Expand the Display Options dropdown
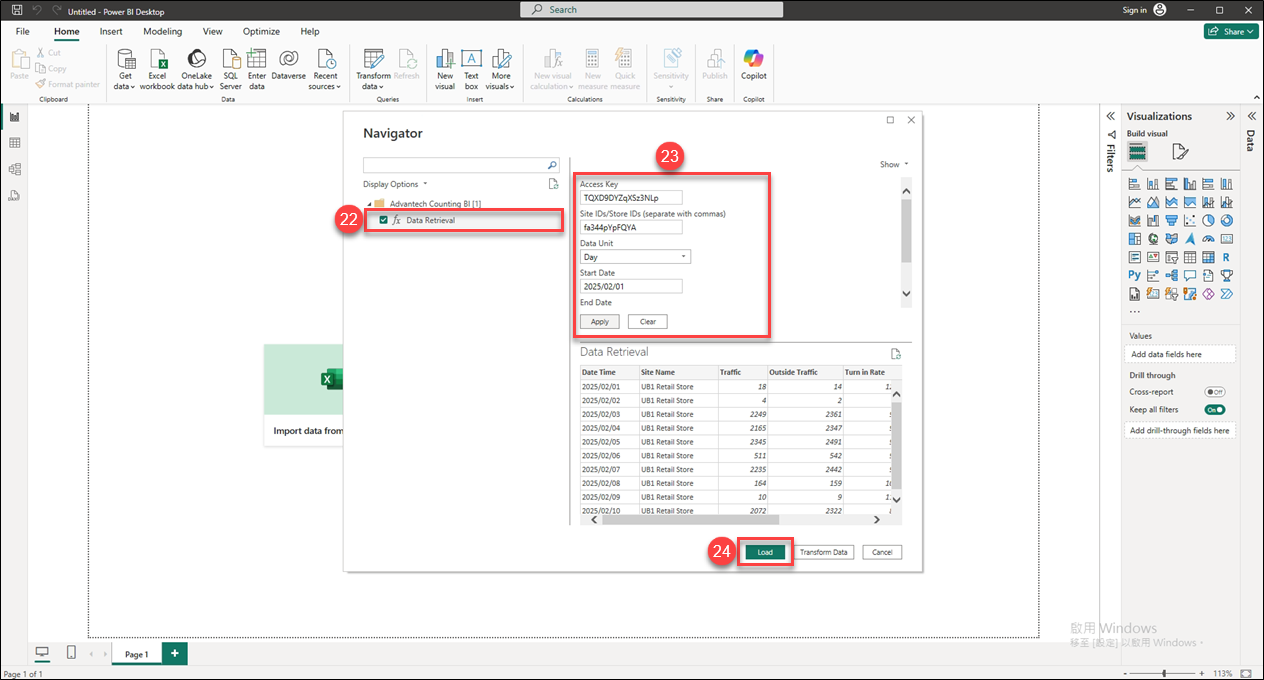 [x=395, y=184]
